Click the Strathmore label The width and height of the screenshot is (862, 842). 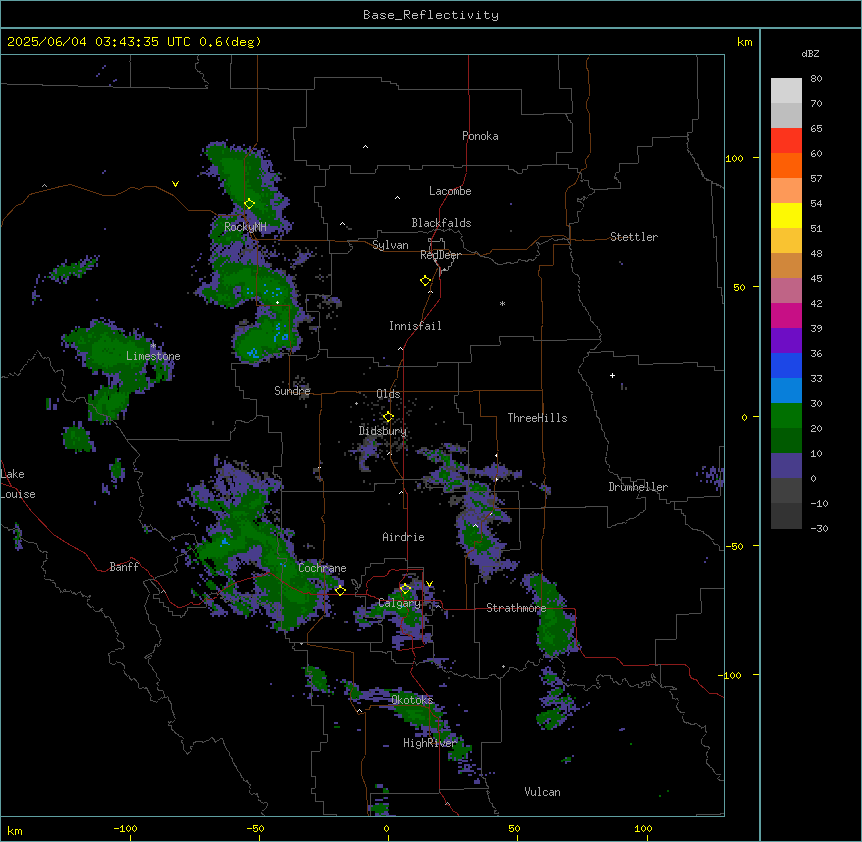pos(516,608)
